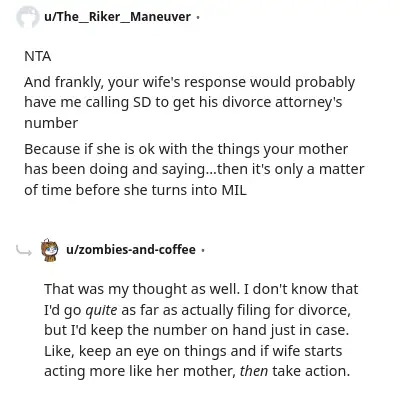Click the phrase "filing for divorce," in the reply
This screenshot has height=407, width=400.
(x=294, y=310)
